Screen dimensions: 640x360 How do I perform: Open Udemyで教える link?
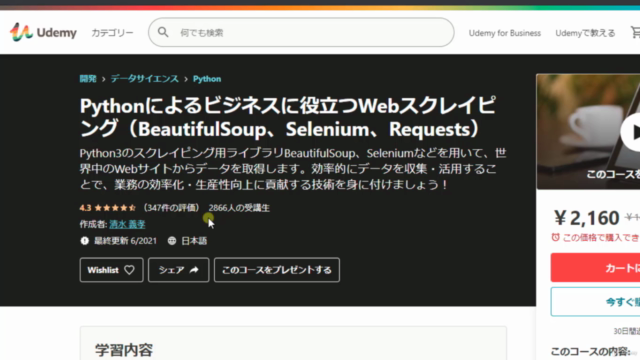pyautogui.click(x=585, y=33)
